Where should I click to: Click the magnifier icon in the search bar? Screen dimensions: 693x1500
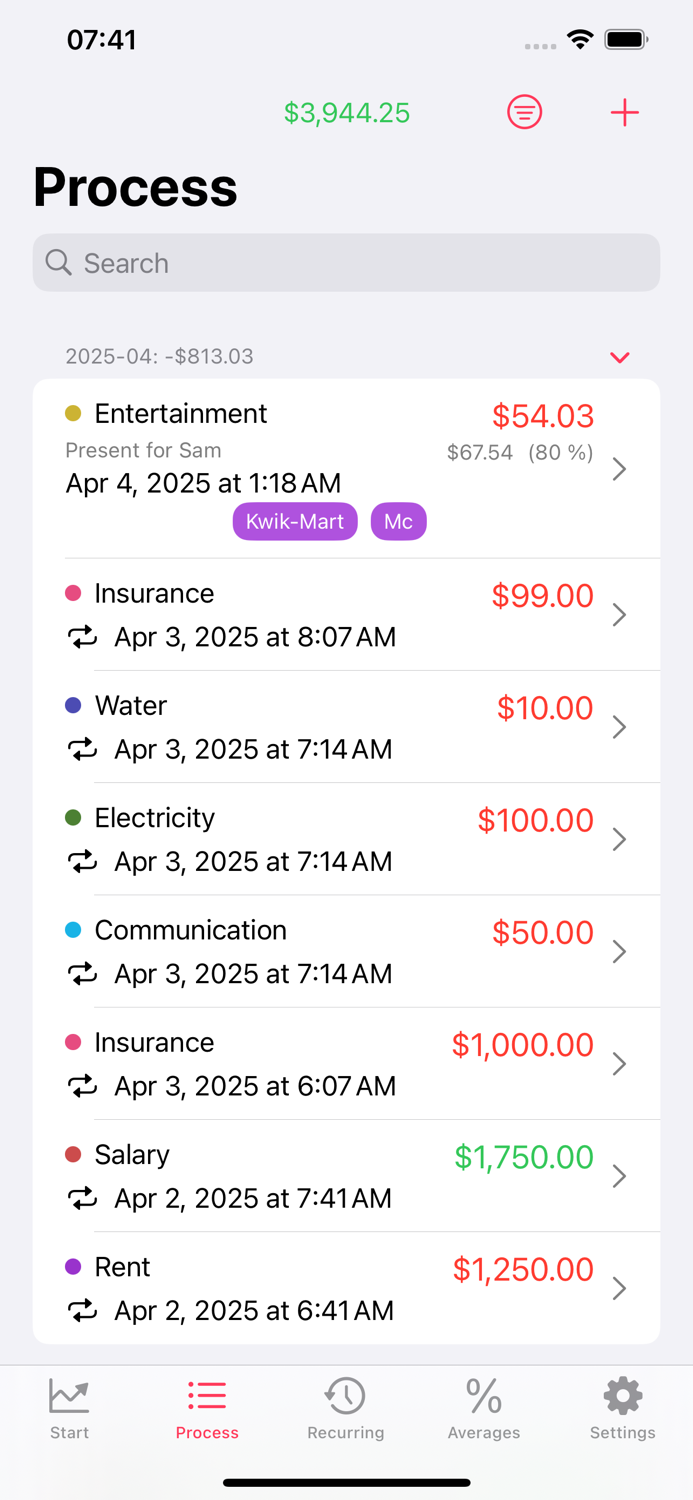[59, 262]
